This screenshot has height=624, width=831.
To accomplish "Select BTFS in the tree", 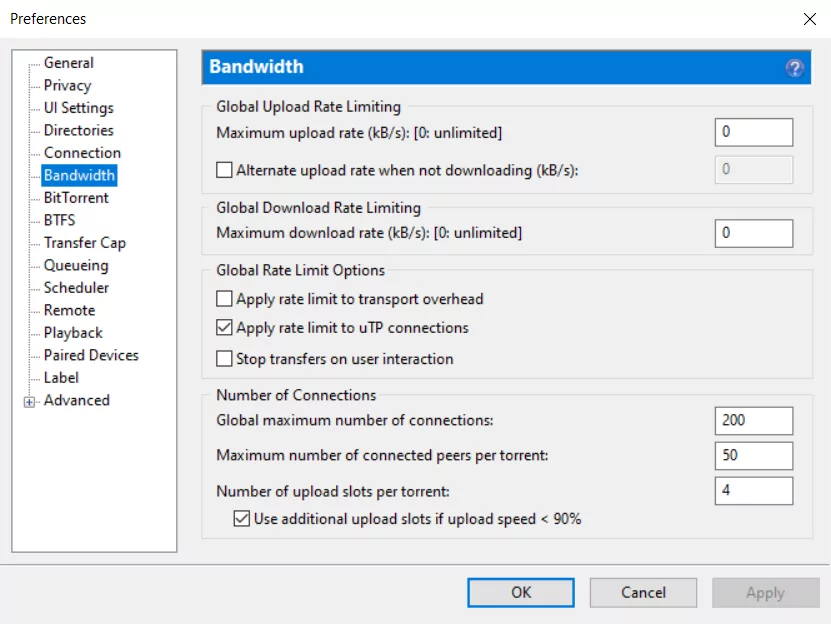I will click(59, 220).
